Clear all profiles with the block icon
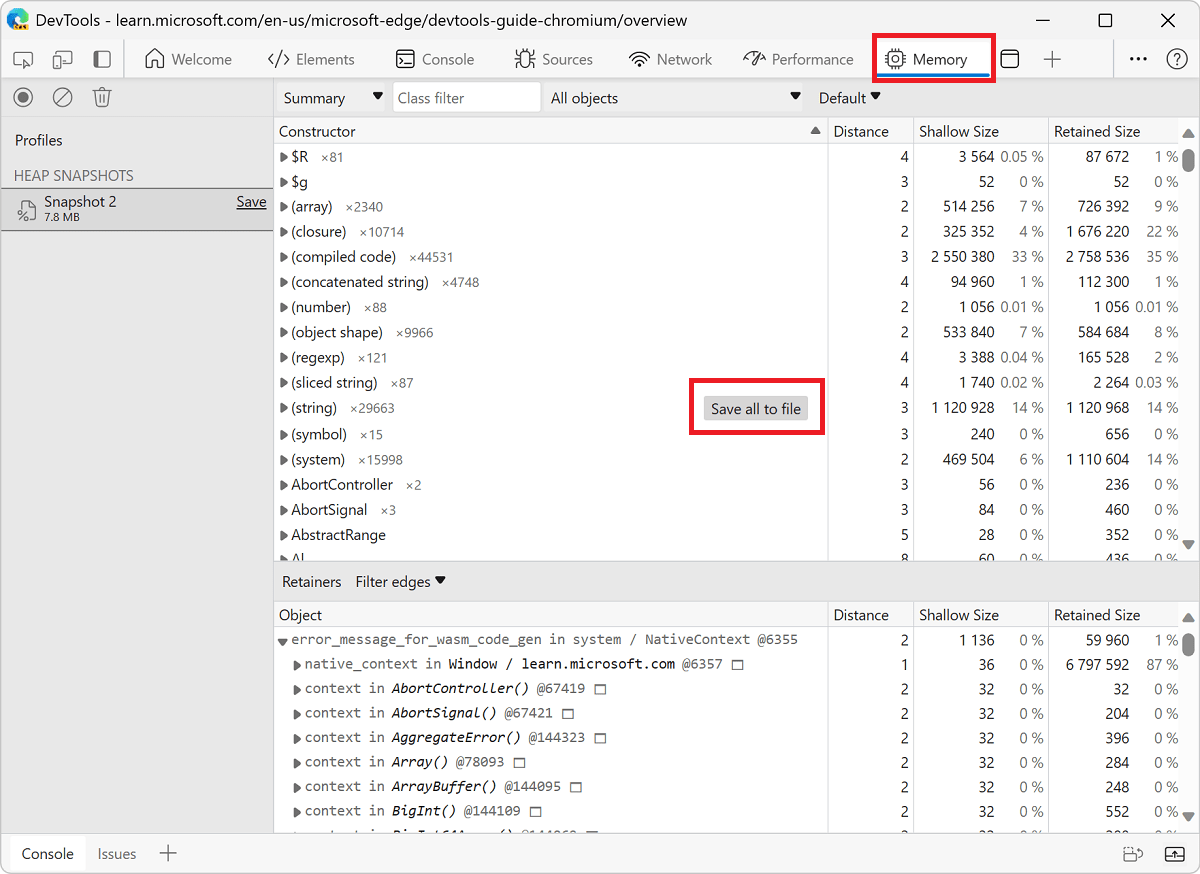Screen dimensions: 1200x874 62,97
